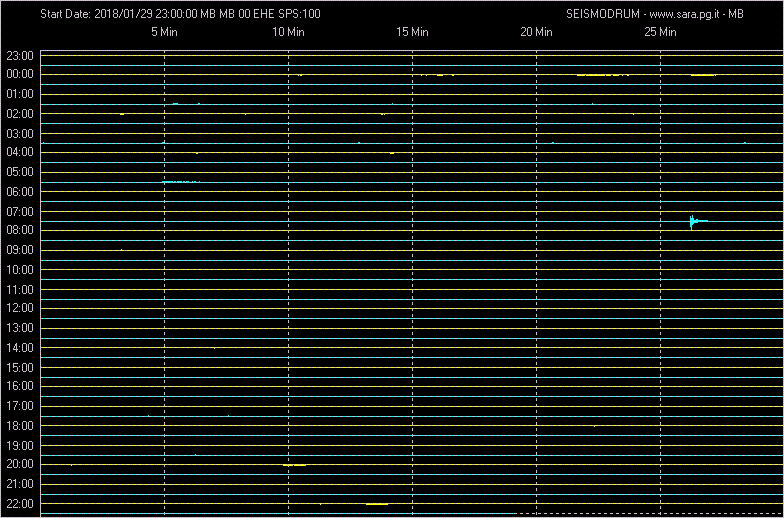Select the 25 Min axis label
Screen dimensions: 784x518
tap(660, 32)
